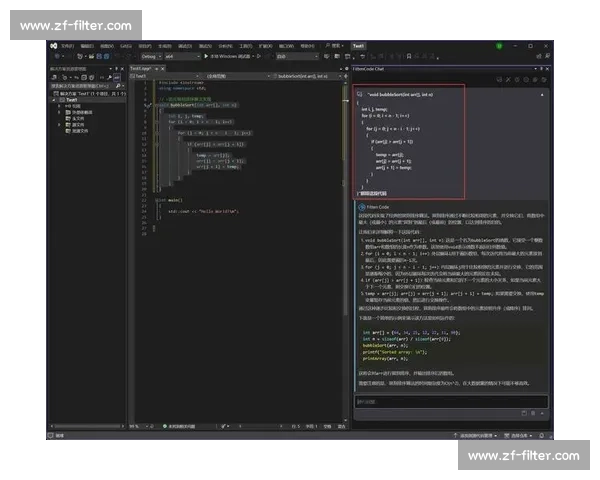Viewport: 600px width, 480px height.
Task: Expand the 源文件 folder
Action: (59, 125)
